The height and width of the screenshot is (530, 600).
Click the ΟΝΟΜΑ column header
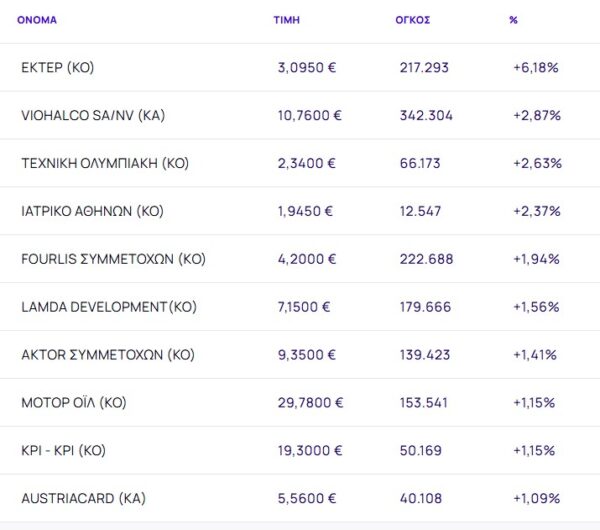click(x=37, y=20)
